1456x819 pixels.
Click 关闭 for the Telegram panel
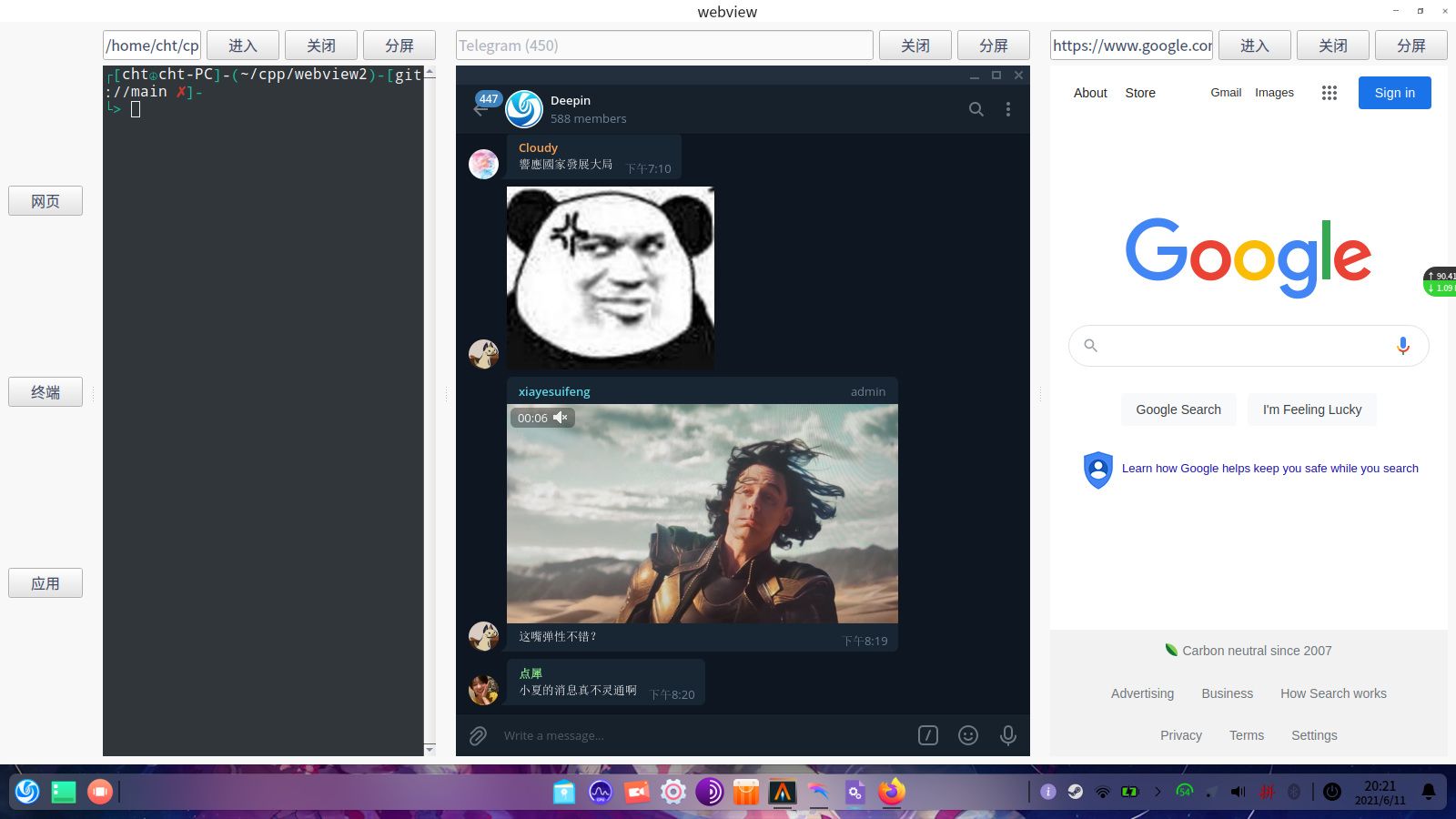pos(915,45)
